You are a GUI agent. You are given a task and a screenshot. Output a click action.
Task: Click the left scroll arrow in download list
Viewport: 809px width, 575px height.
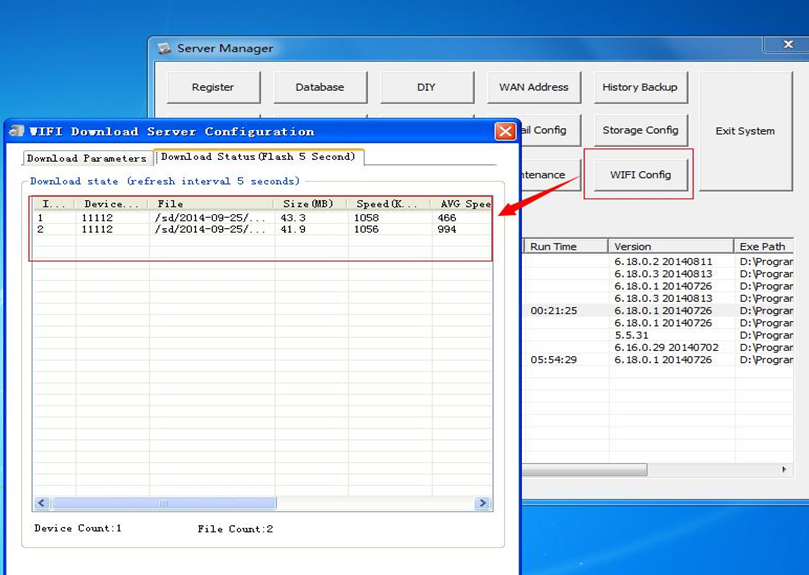click(42, 503)
